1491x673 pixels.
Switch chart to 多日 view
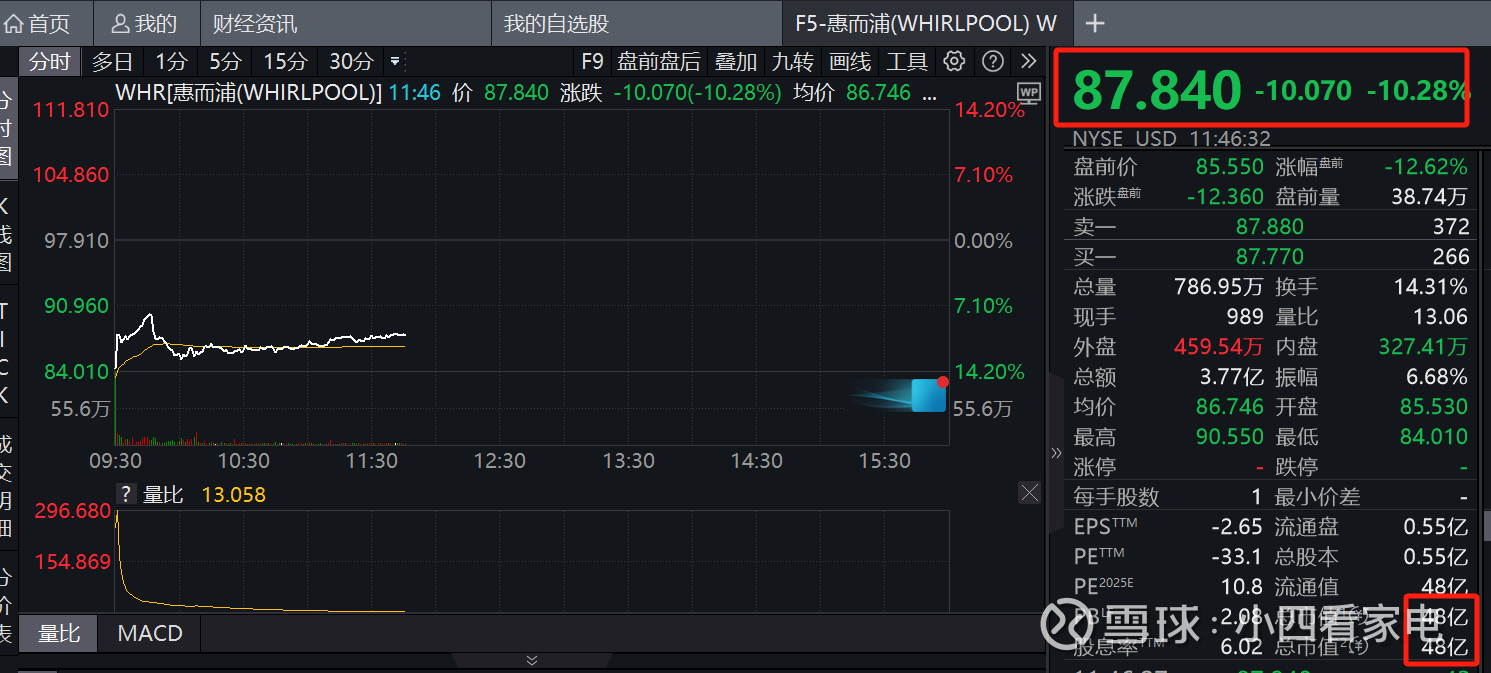coord(112,62)
